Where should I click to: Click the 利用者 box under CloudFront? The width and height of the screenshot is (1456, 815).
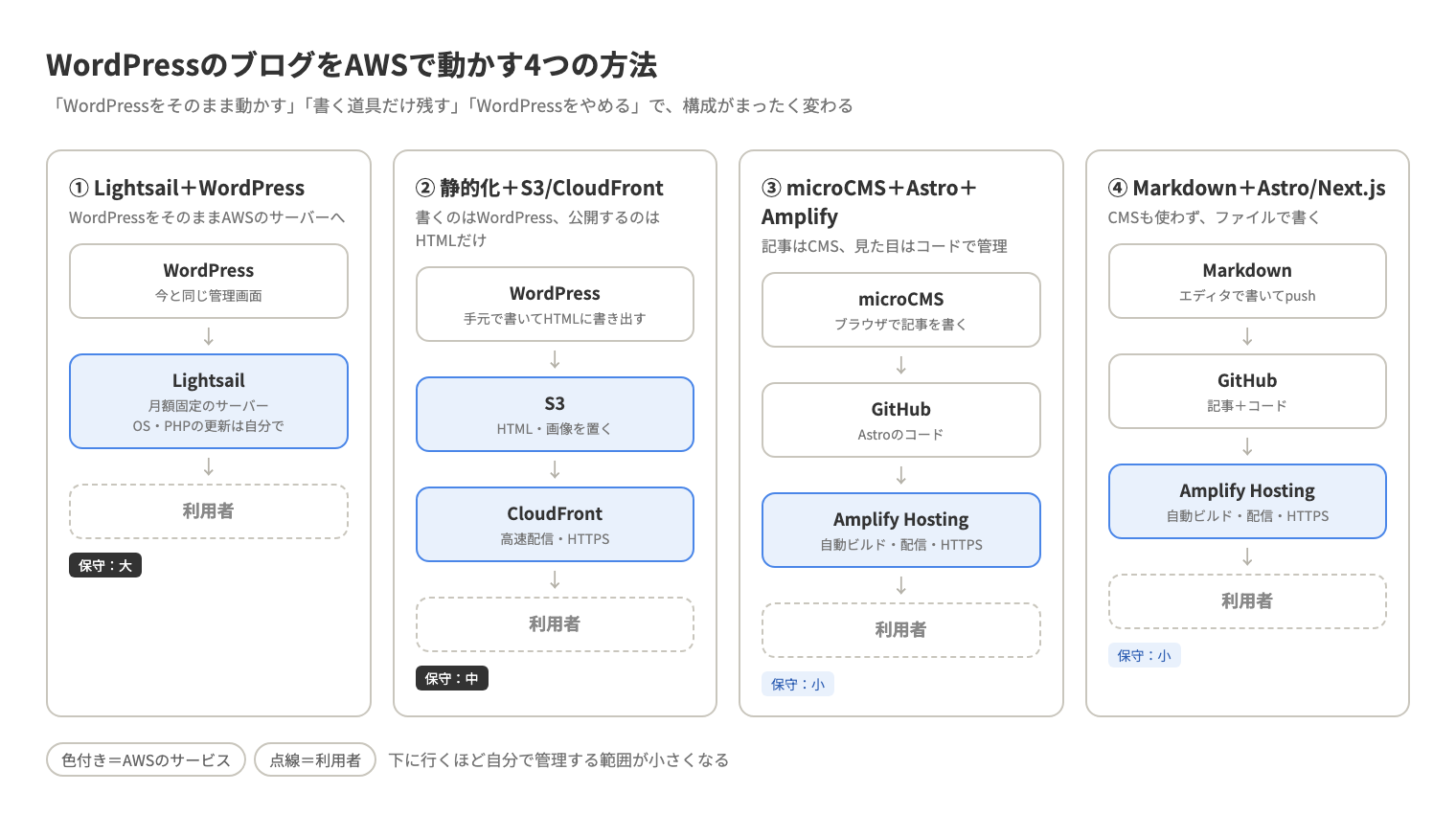click(x=555, y=624)
